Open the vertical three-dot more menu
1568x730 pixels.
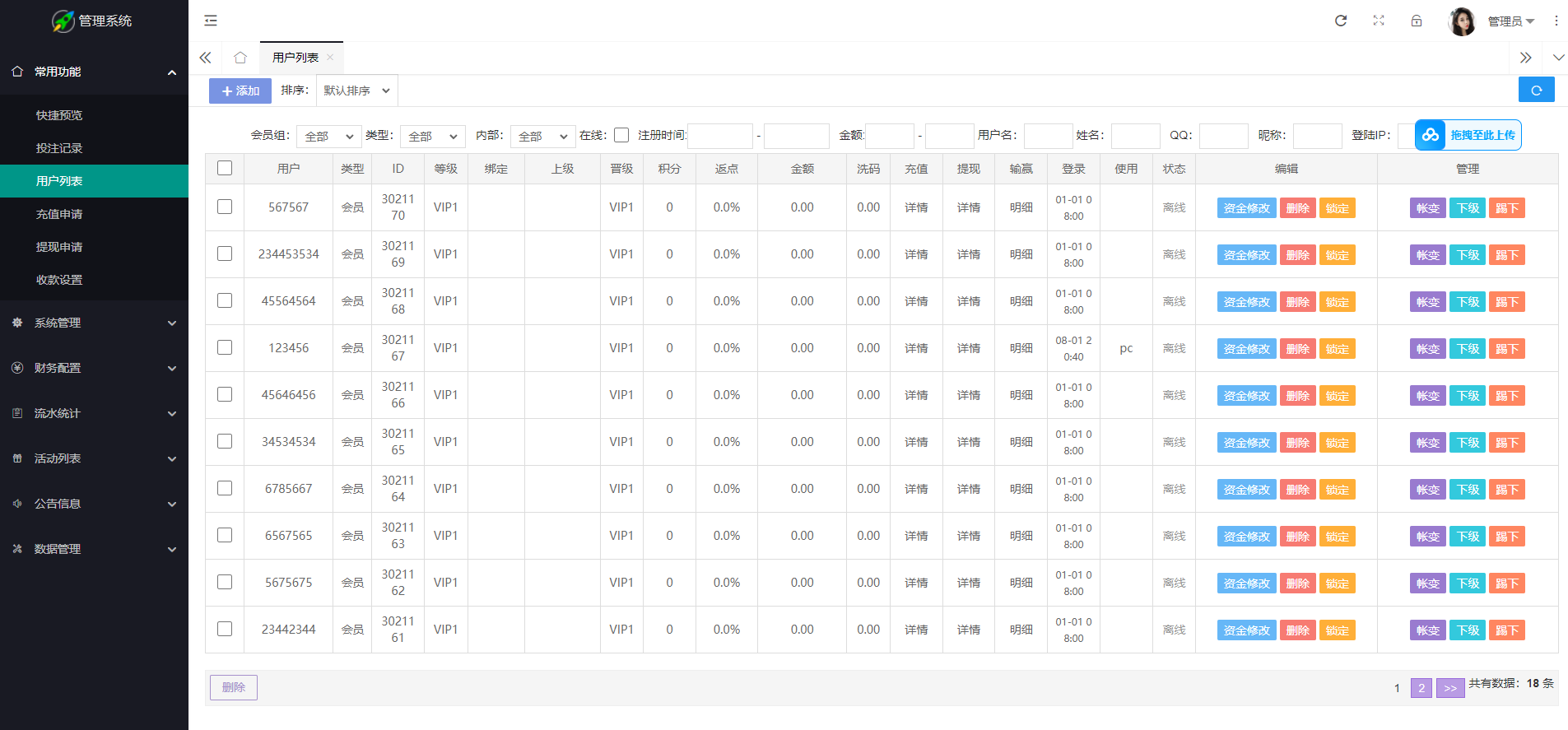(1556, 21)
